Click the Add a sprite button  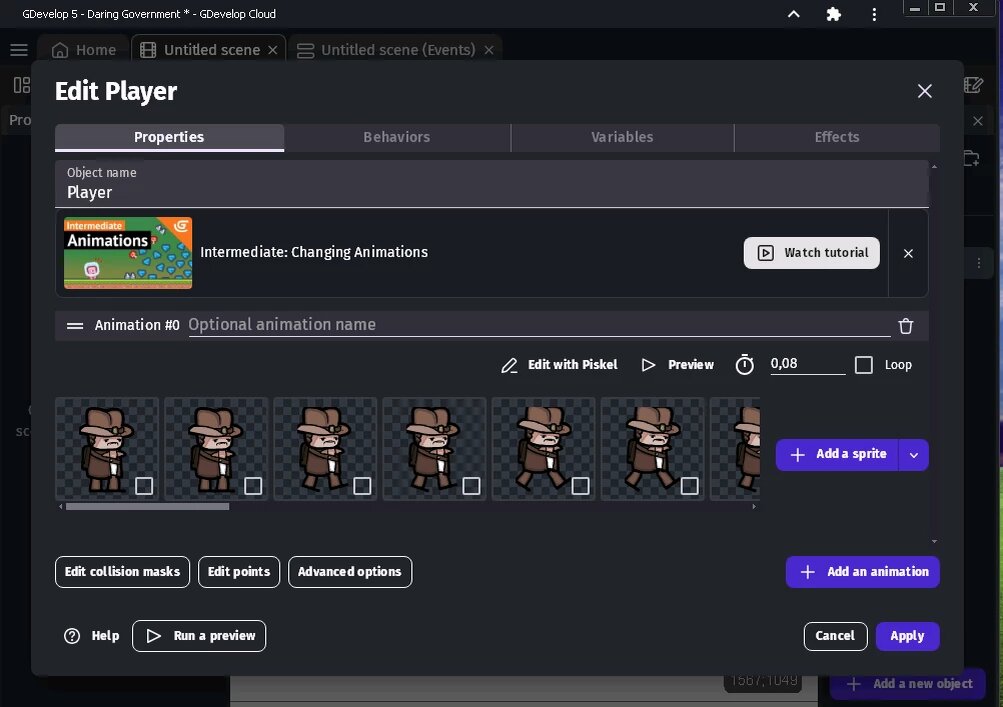pos(837,455)
